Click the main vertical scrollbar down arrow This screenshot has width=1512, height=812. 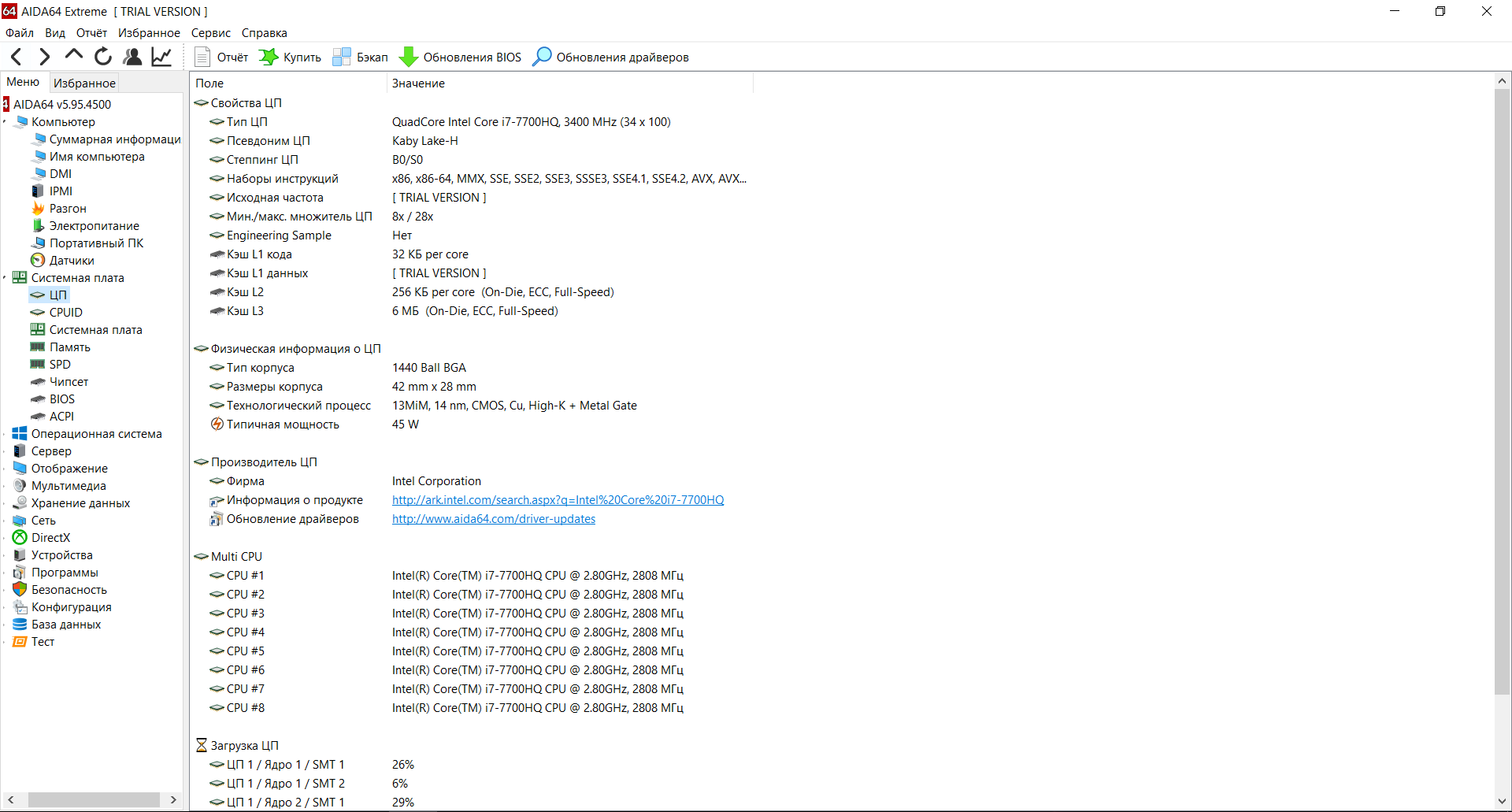point(1502,802)
